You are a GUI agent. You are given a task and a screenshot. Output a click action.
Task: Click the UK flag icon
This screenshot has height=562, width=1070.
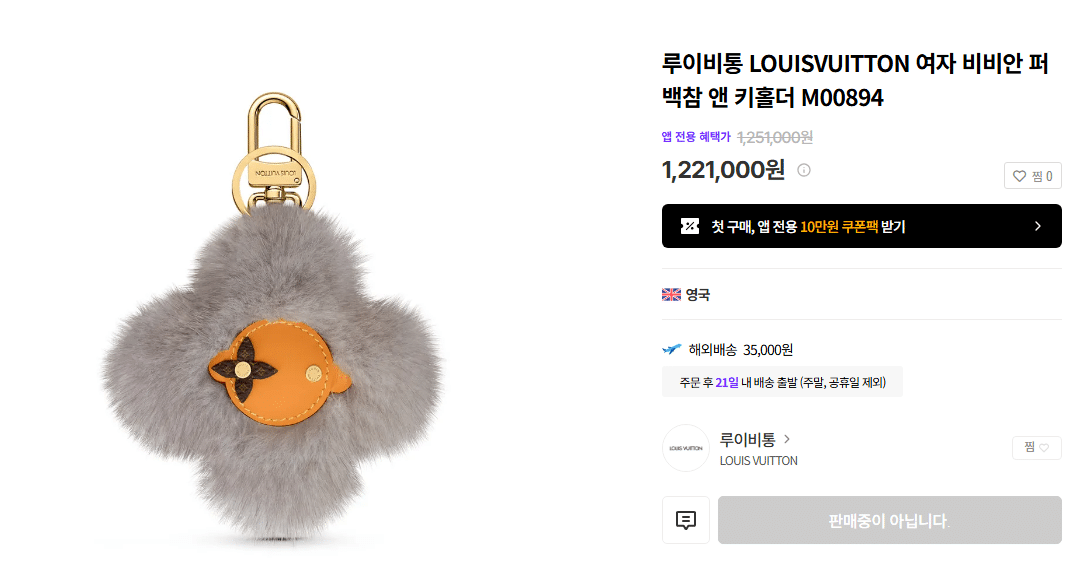tap(671, 295)
